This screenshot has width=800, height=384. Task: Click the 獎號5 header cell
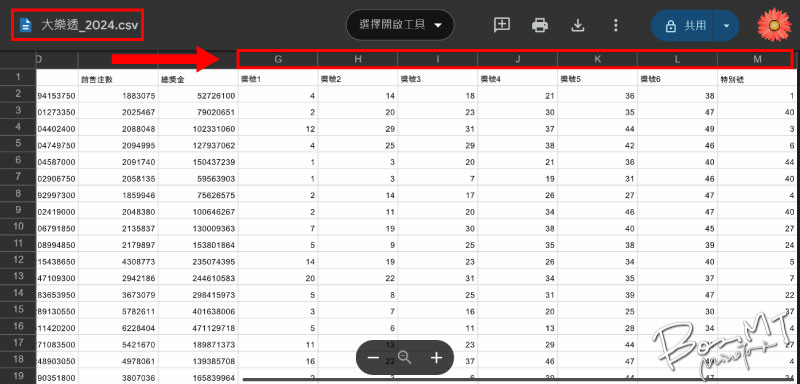[597, 78]
